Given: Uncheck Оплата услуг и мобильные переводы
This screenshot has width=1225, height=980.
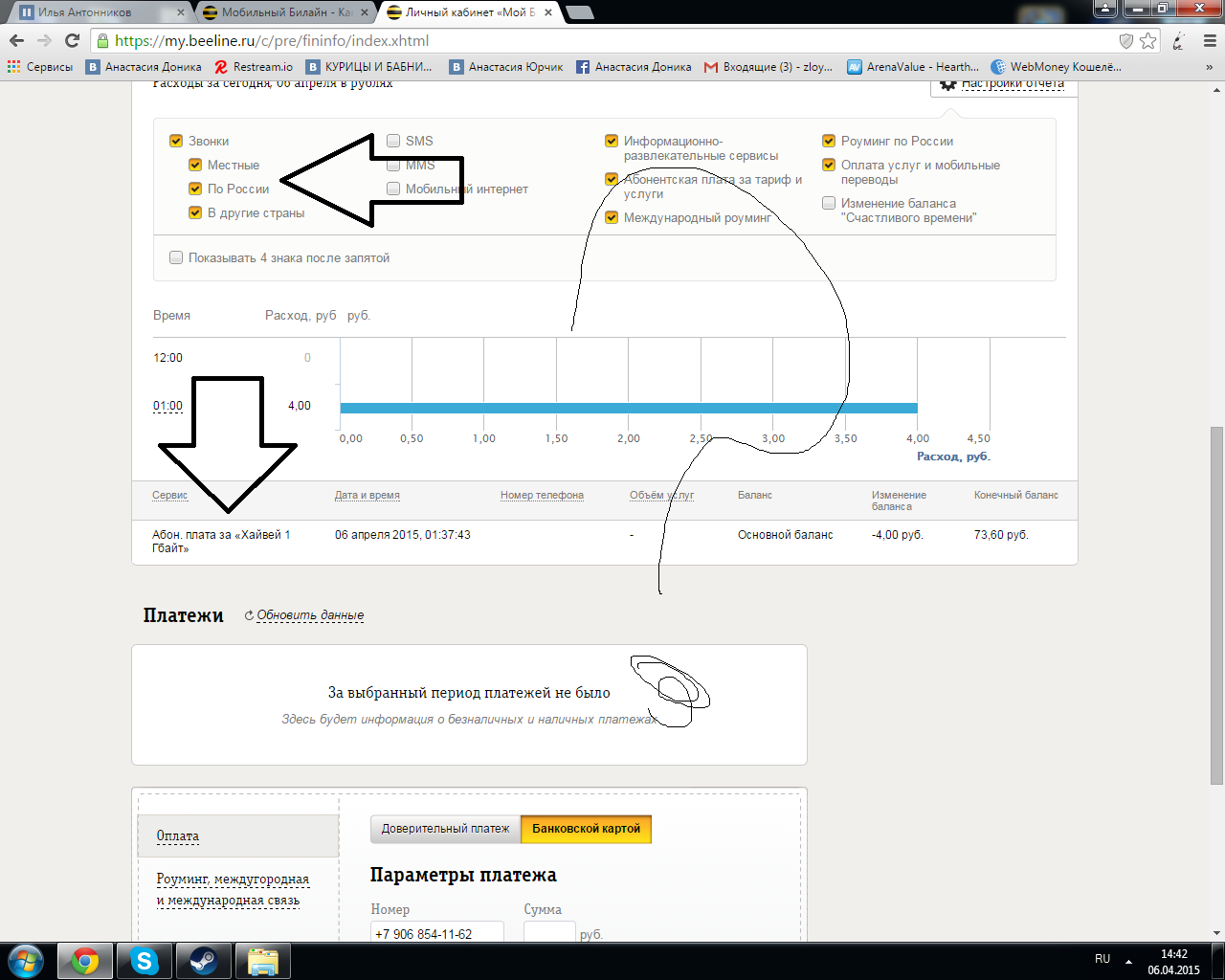Looking at the screenshot, I should pos(829,165).
